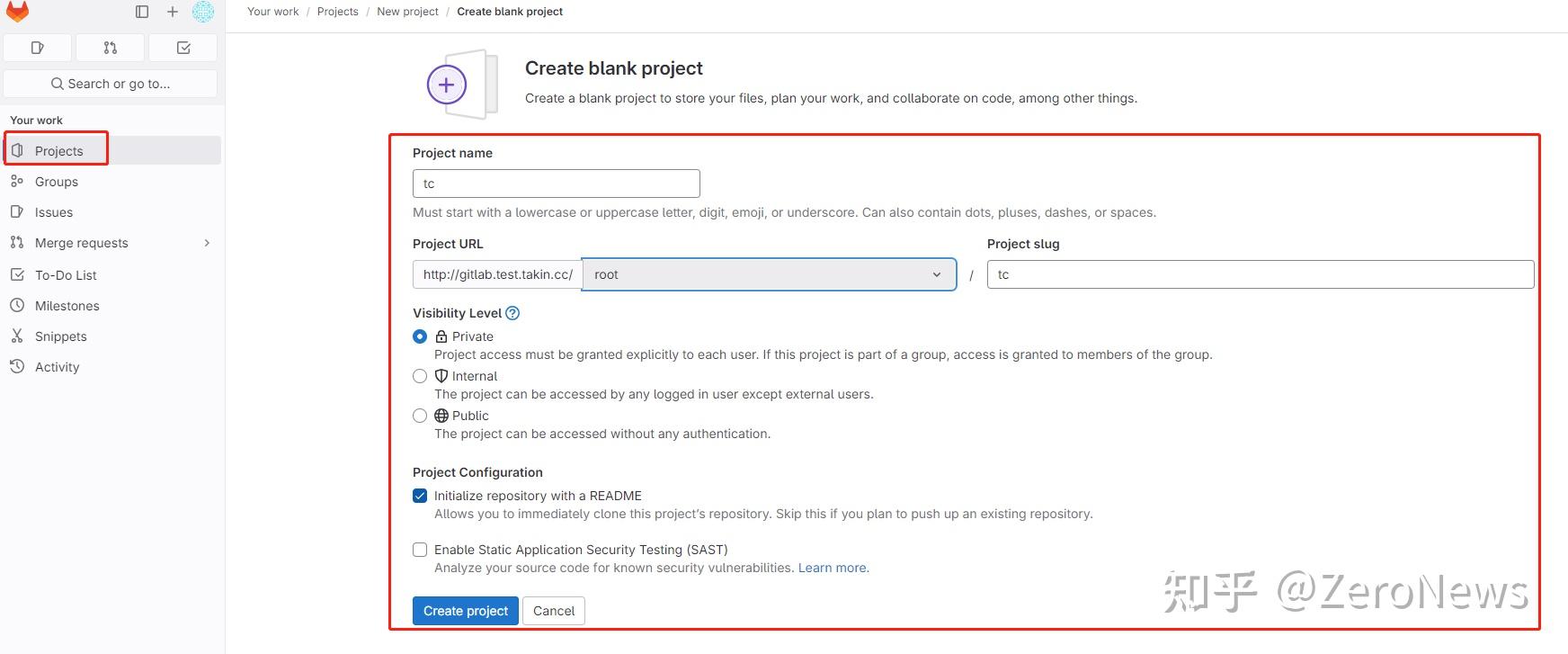Open the root namespace dropdown
Screen dimensions: 1568x654
click(769, 274)
